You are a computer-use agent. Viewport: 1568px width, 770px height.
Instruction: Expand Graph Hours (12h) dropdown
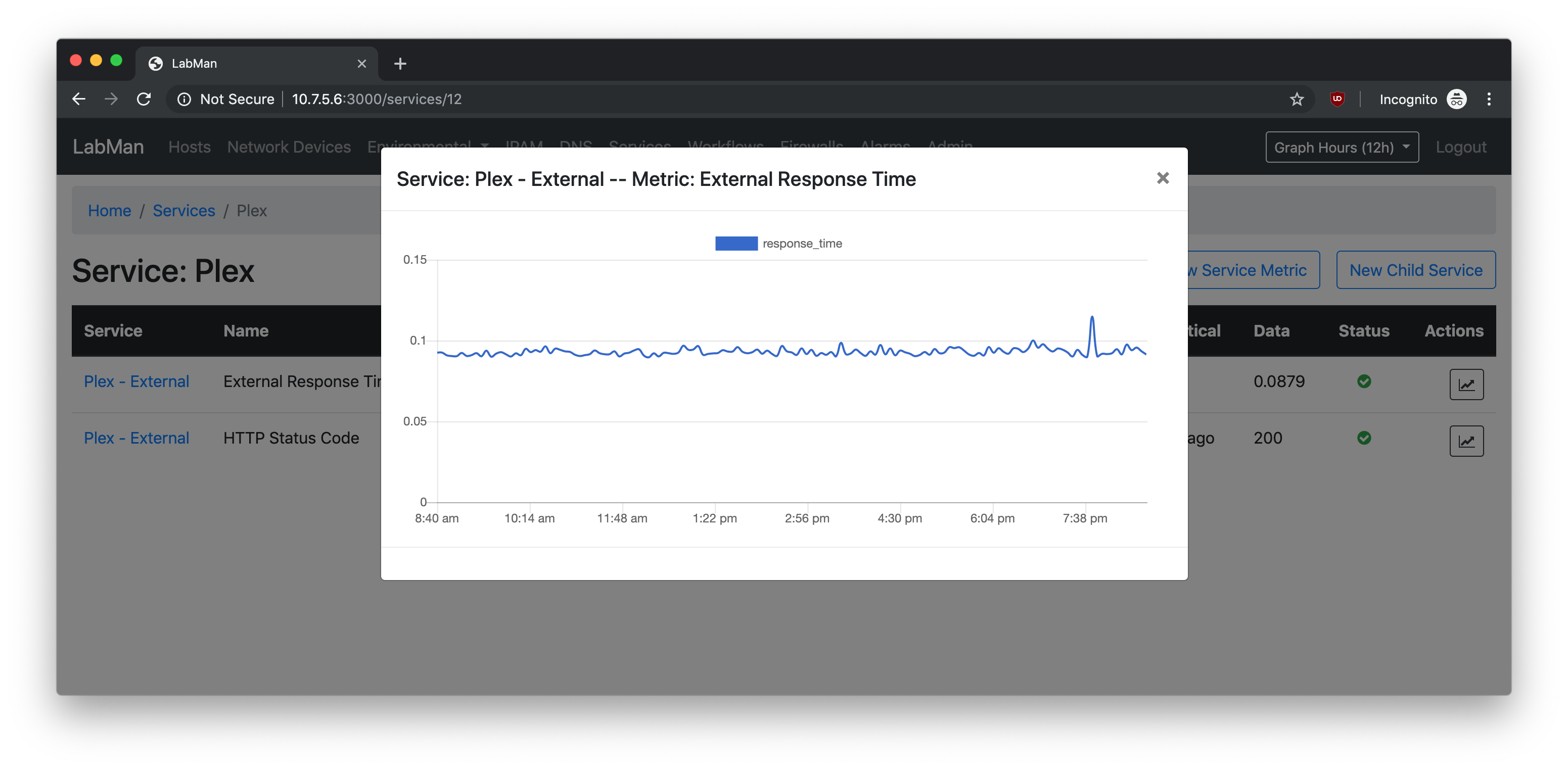[x=1342, y=147]
